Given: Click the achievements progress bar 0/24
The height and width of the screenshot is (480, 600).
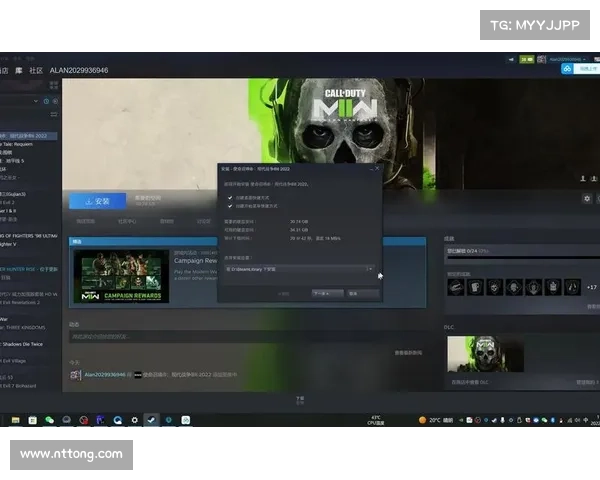Looking at the screenshot, I should [523, 258].
